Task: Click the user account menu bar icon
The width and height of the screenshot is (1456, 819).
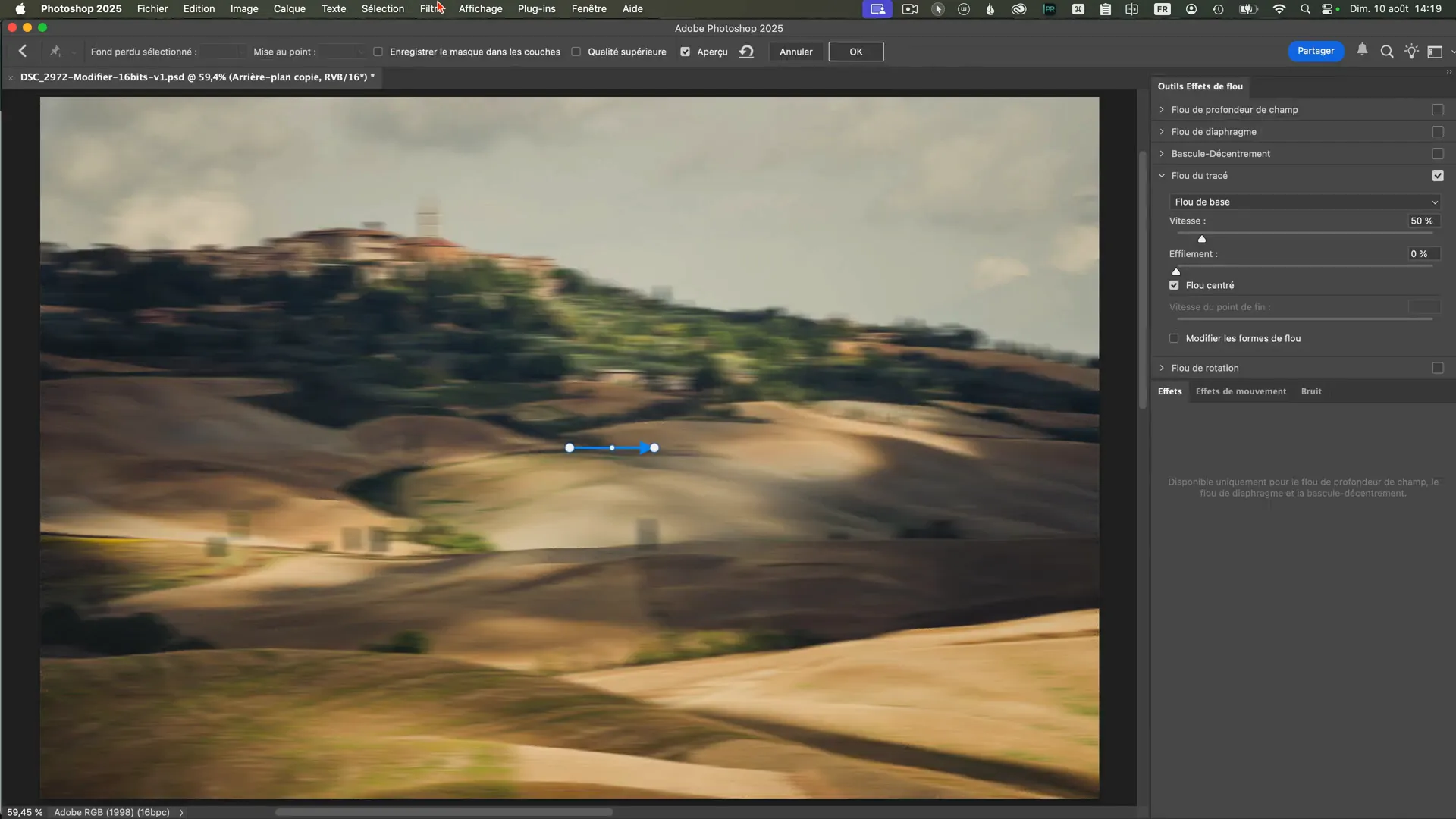Action: coord(1191,8)
